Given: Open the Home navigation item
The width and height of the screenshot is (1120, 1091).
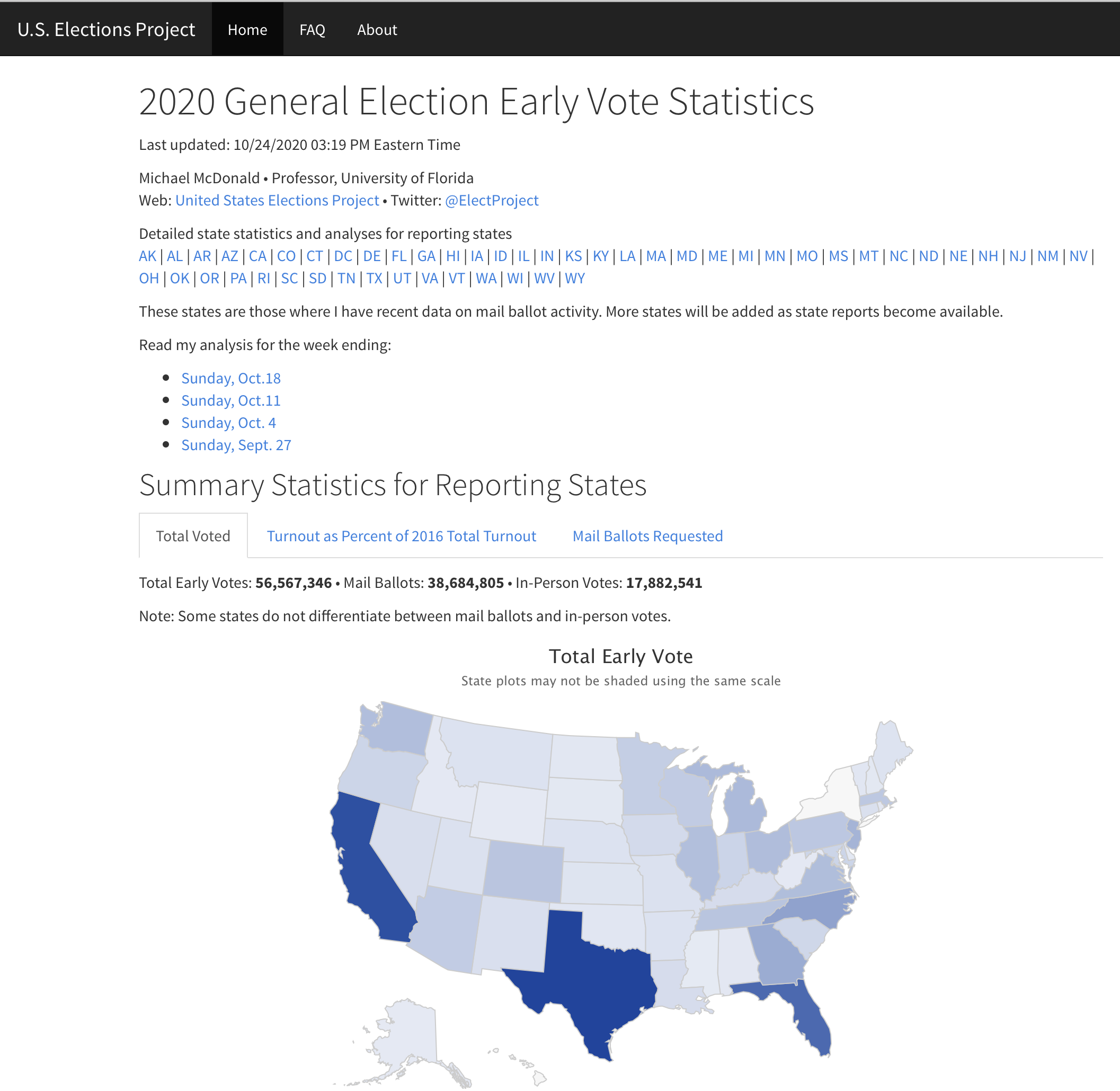Looking at the screenshot, I should pos(247,29).
